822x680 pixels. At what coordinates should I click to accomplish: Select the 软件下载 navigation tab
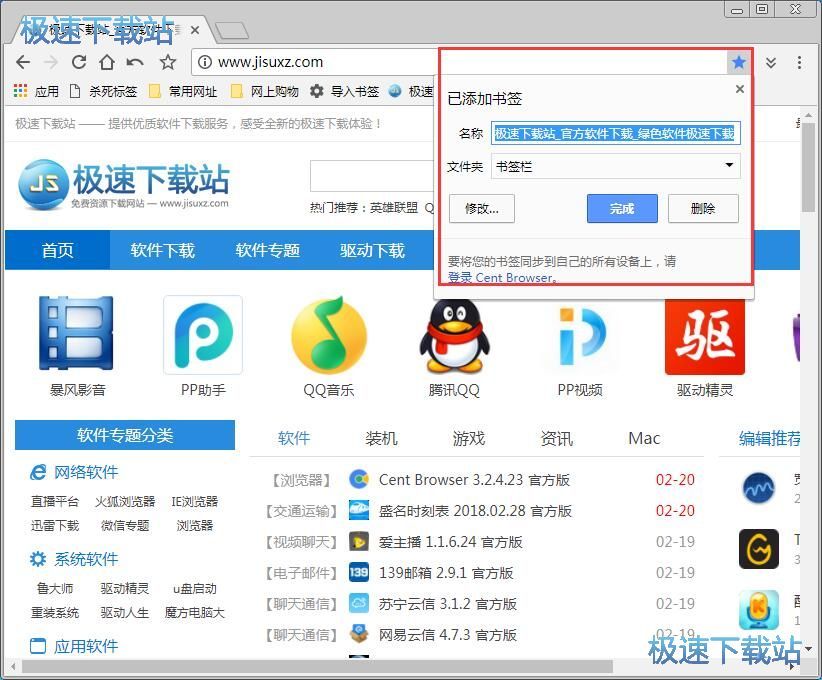(x=163, y=250)
